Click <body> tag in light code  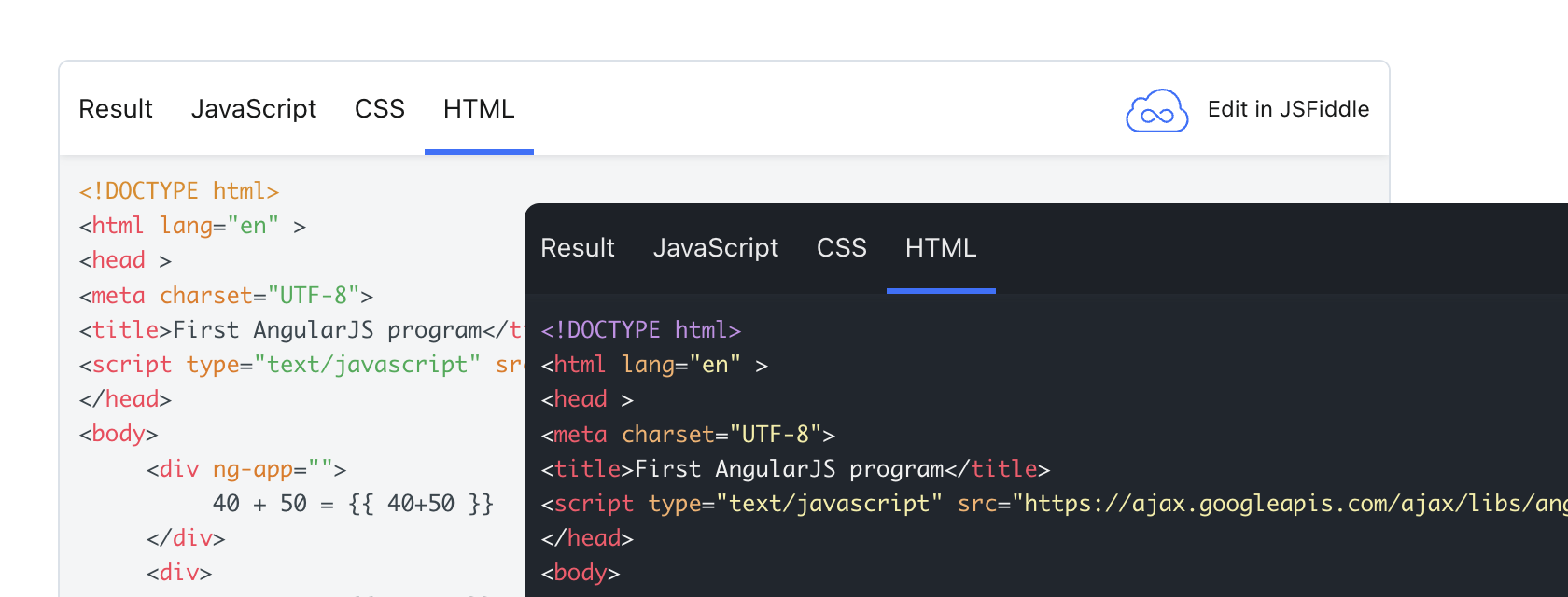(119, 434)
